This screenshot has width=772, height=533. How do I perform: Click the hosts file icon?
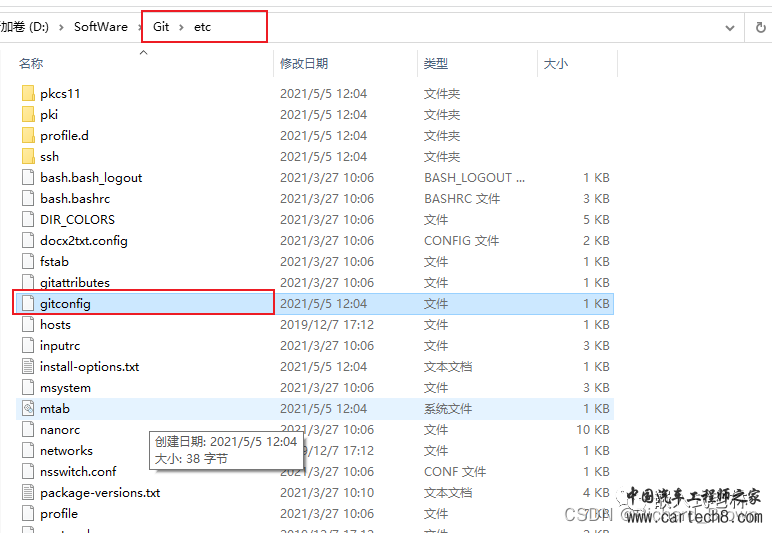coord(28,324)
